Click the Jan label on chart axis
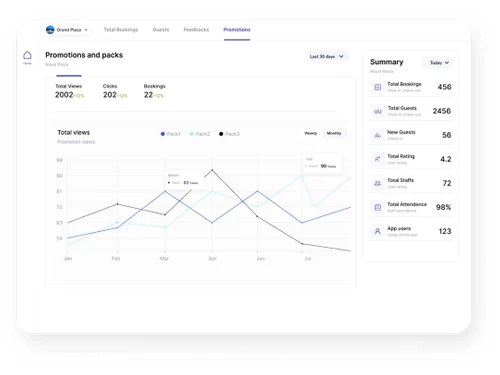 pyautogui.click(x=68, y=258)
